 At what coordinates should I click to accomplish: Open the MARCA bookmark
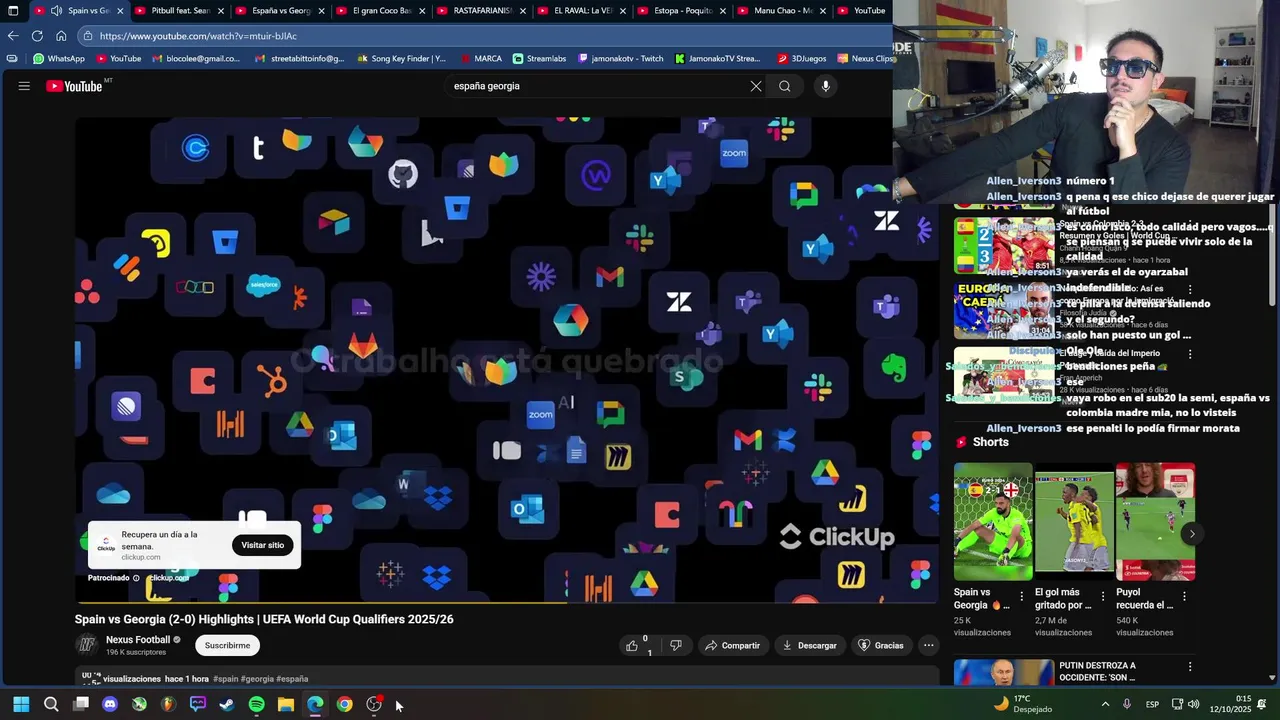point(480,59)
